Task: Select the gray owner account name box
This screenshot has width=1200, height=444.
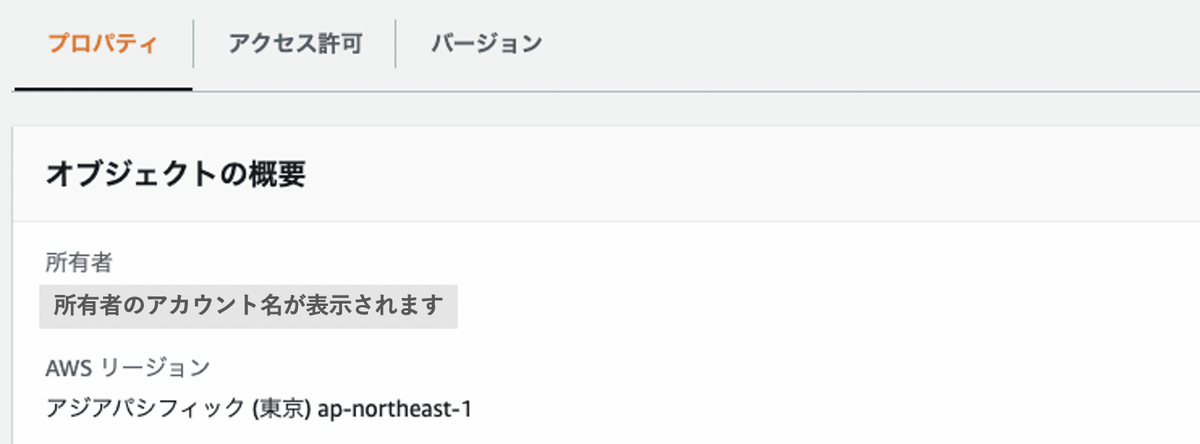Action: point(248,307)
